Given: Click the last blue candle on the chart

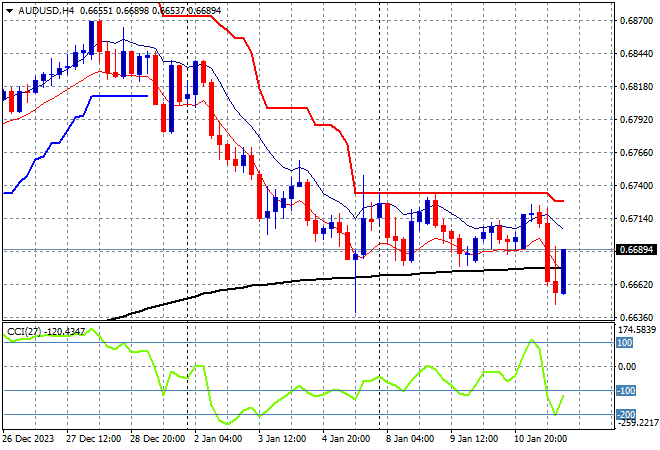Looking at the screenshot, I should (564, 271).
